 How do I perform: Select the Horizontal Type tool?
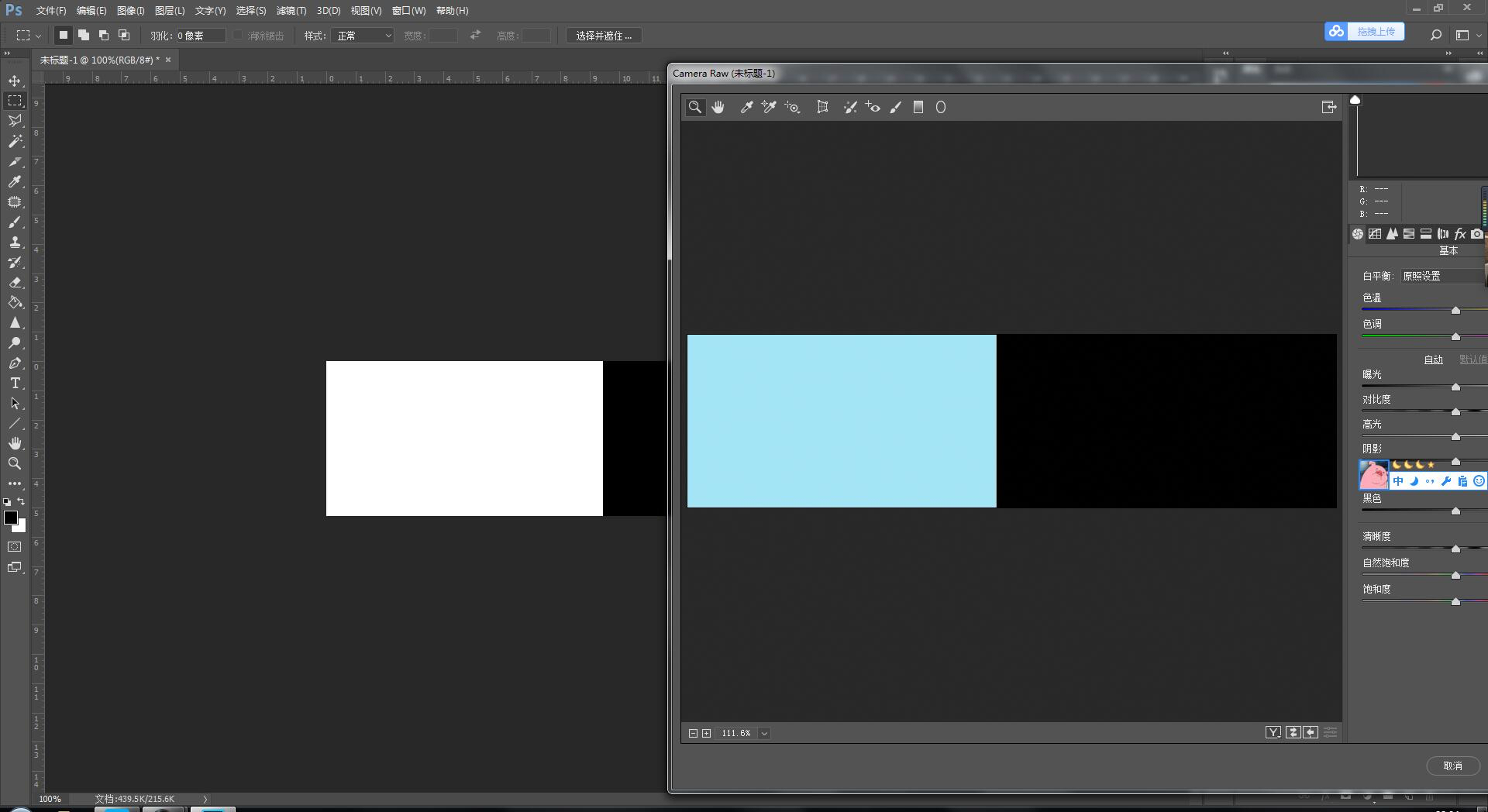15,383
